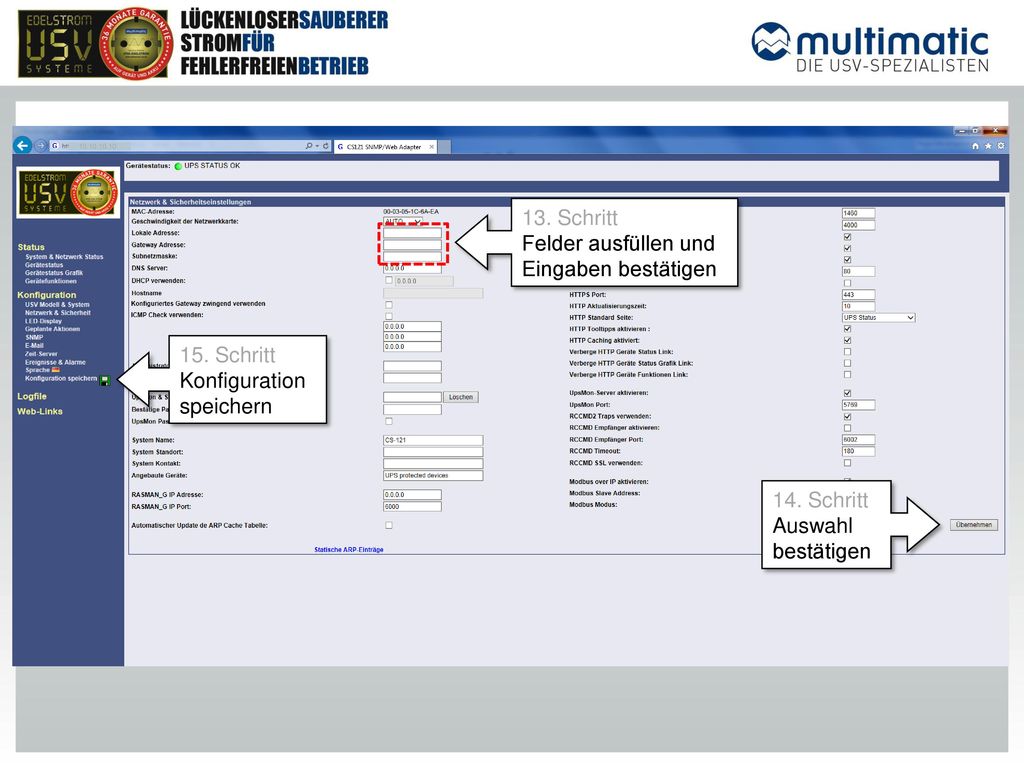Click the green UPS status indicator dot
Viewport: 1024px width, 768px height.
click(178, 166)
